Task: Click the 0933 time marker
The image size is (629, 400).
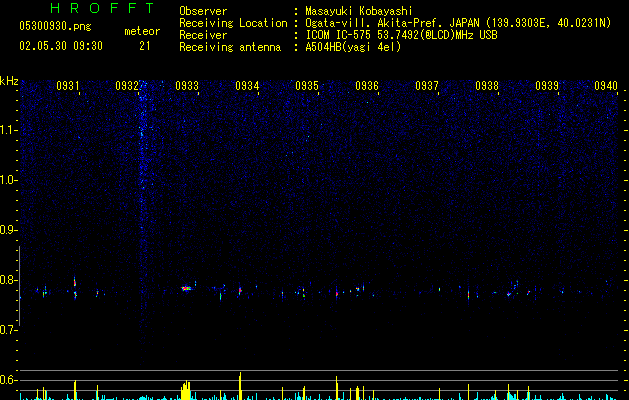Action: [x=187, y=86]
